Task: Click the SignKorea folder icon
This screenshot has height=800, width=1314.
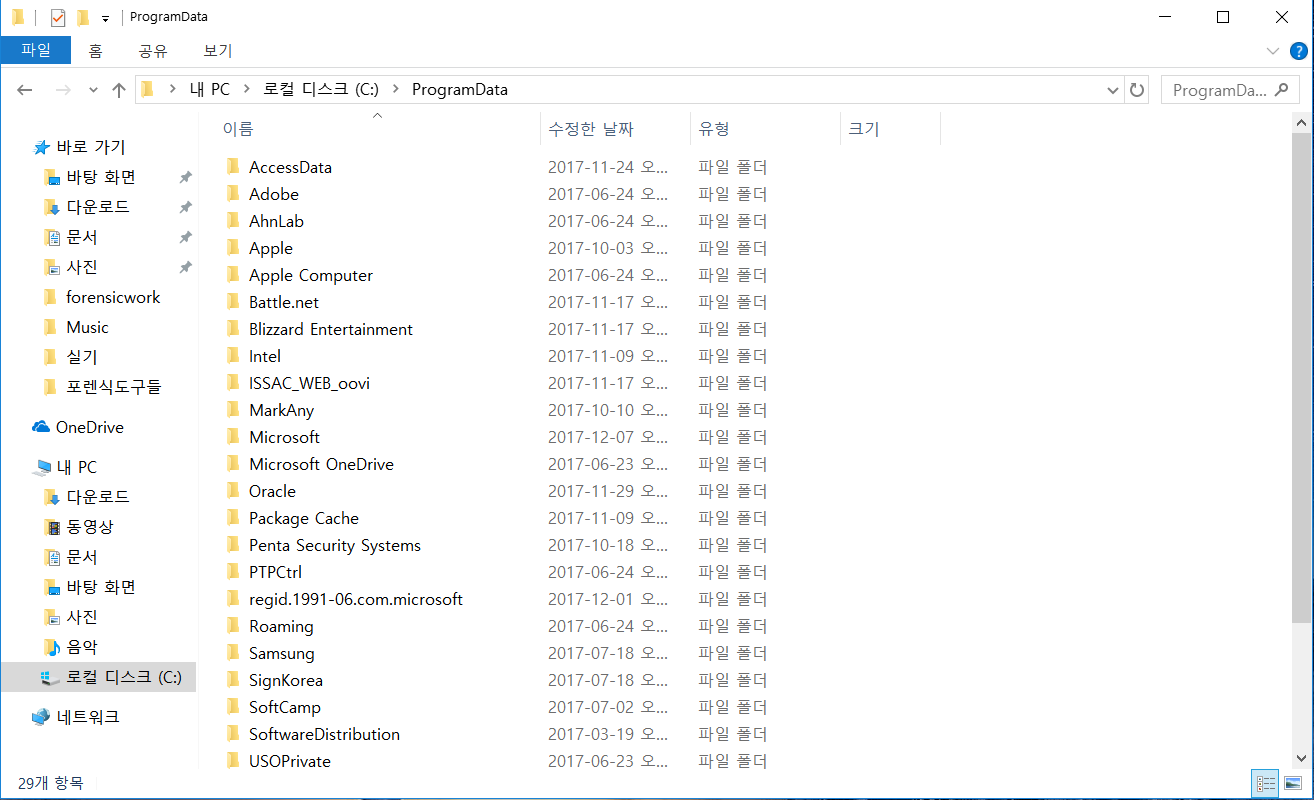Action: (233, 679)
